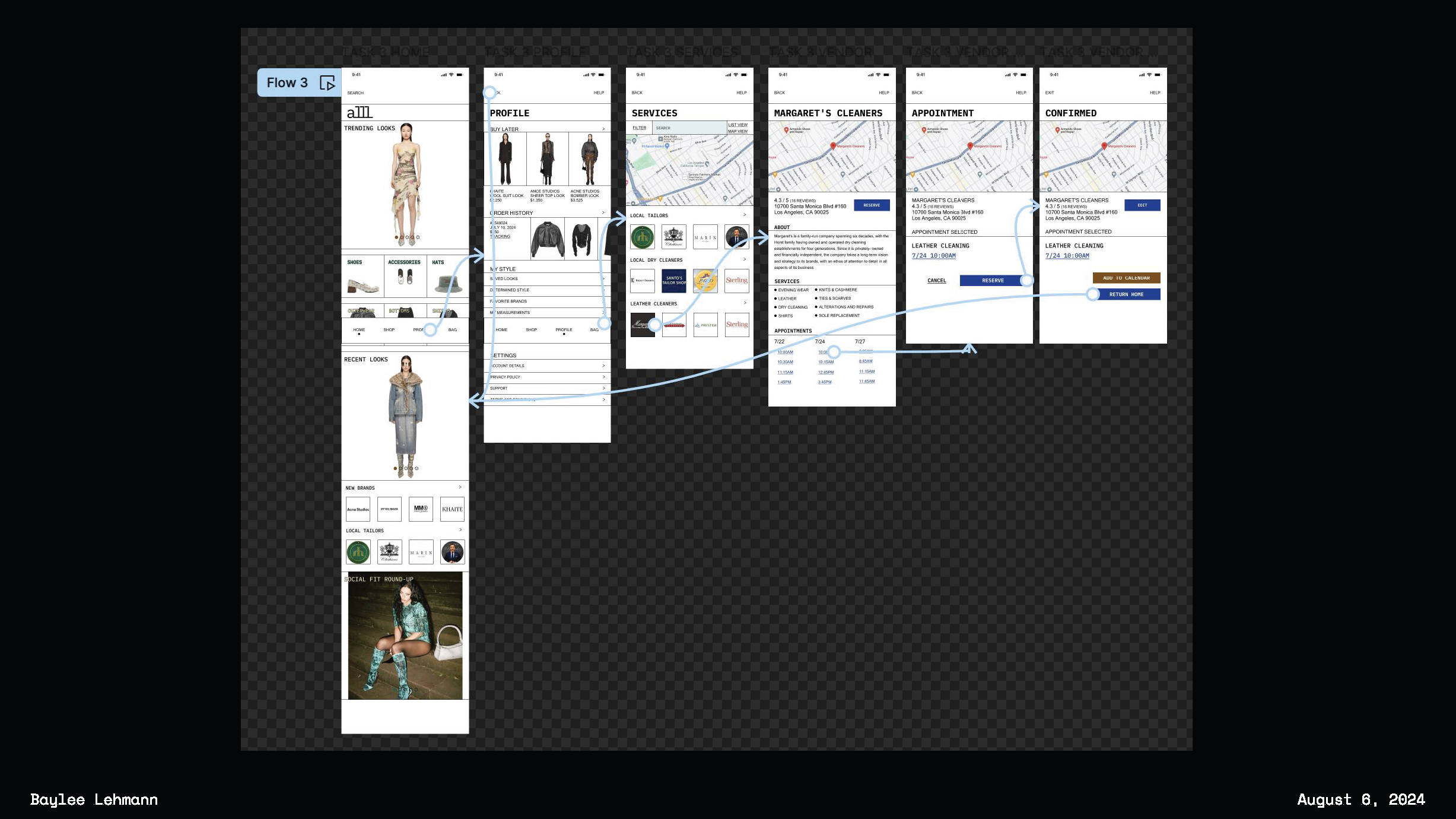Open the JB Clothiers logo under Local Tailors on Home

coord(390,551)
